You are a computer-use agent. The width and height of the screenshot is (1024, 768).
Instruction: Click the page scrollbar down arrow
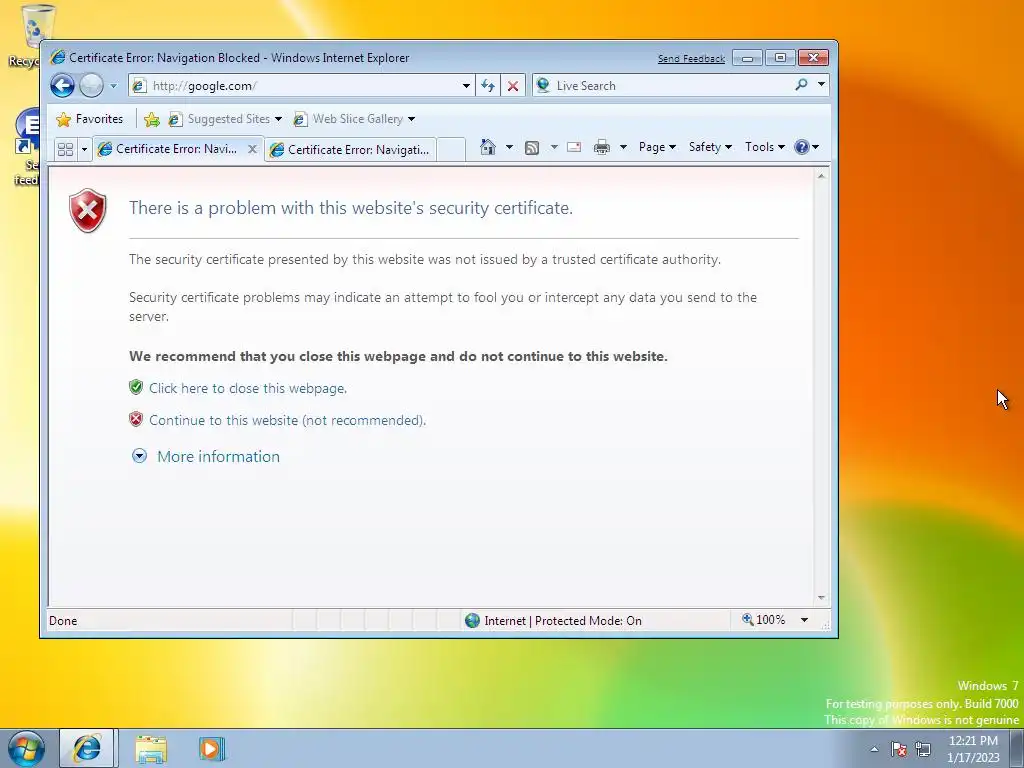822,598
